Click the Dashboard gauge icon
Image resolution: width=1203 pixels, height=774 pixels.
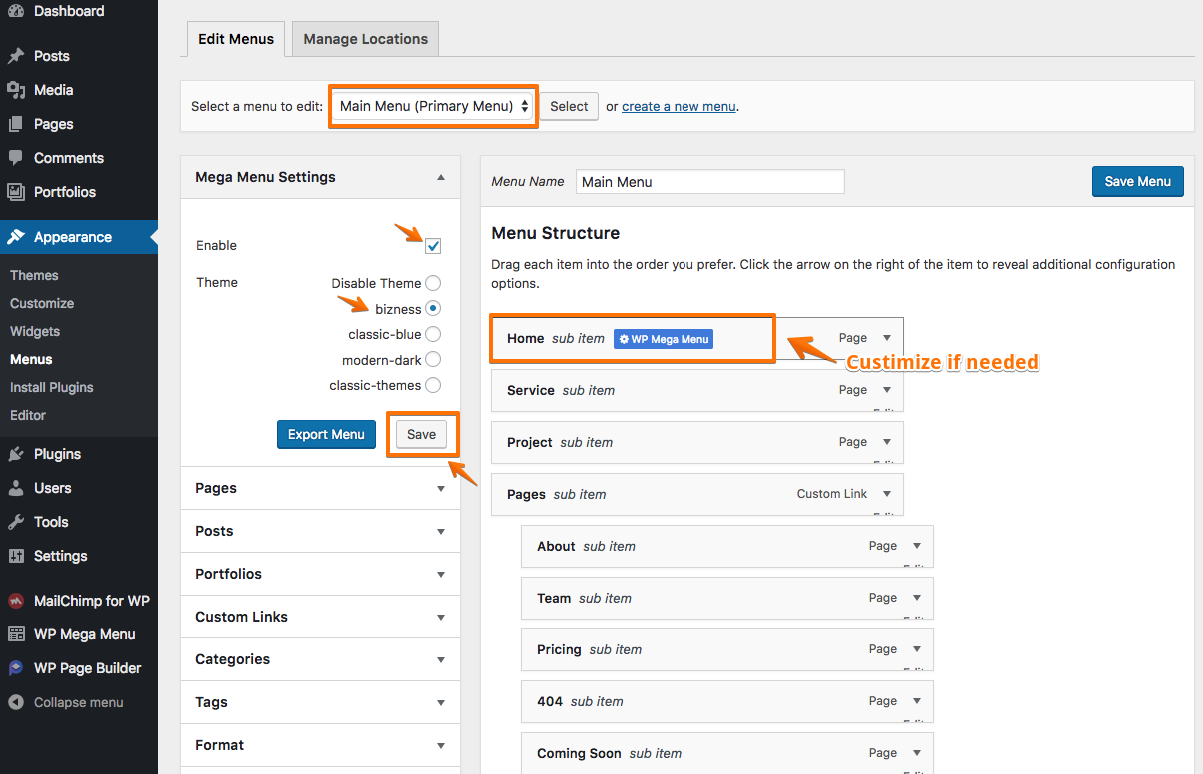tap(16, 11)
